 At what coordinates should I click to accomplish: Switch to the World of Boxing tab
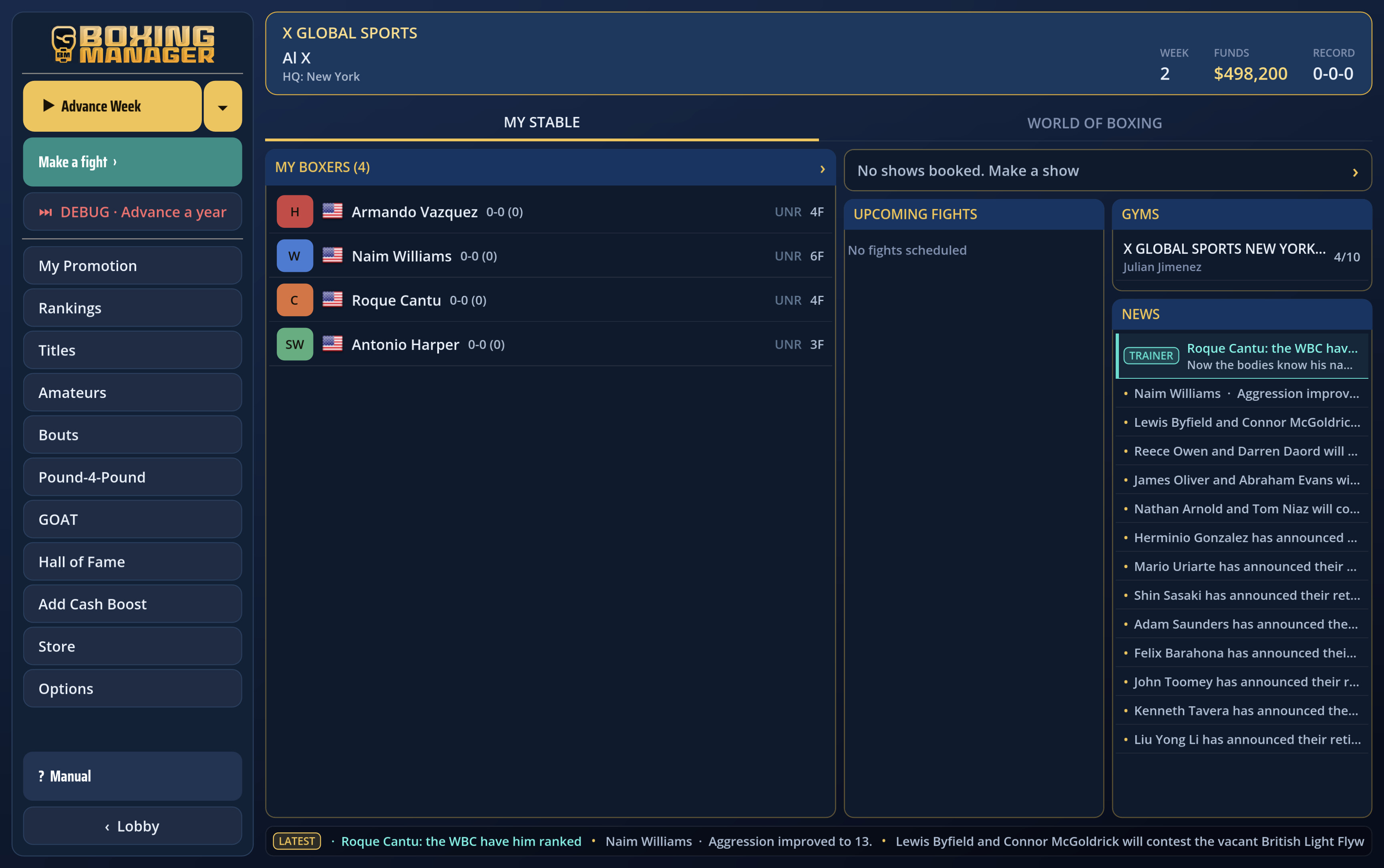pos(1095,123)
